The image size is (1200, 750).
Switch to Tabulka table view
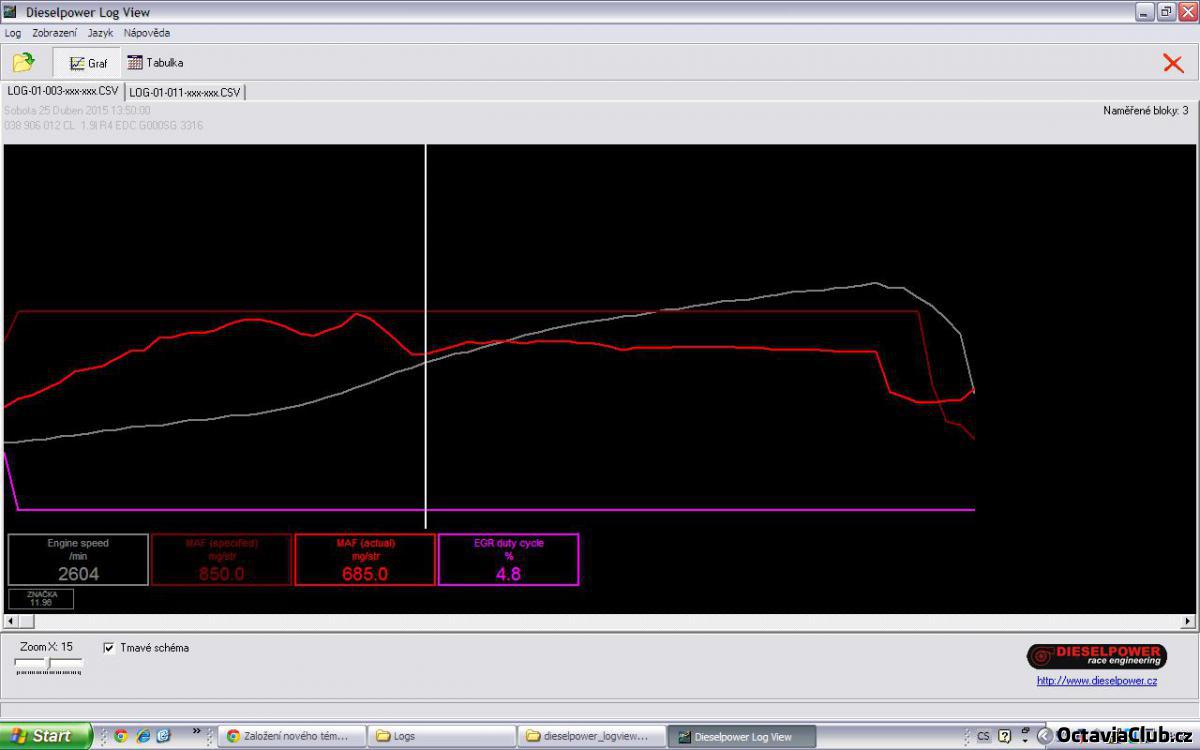(x=155, y=63)
